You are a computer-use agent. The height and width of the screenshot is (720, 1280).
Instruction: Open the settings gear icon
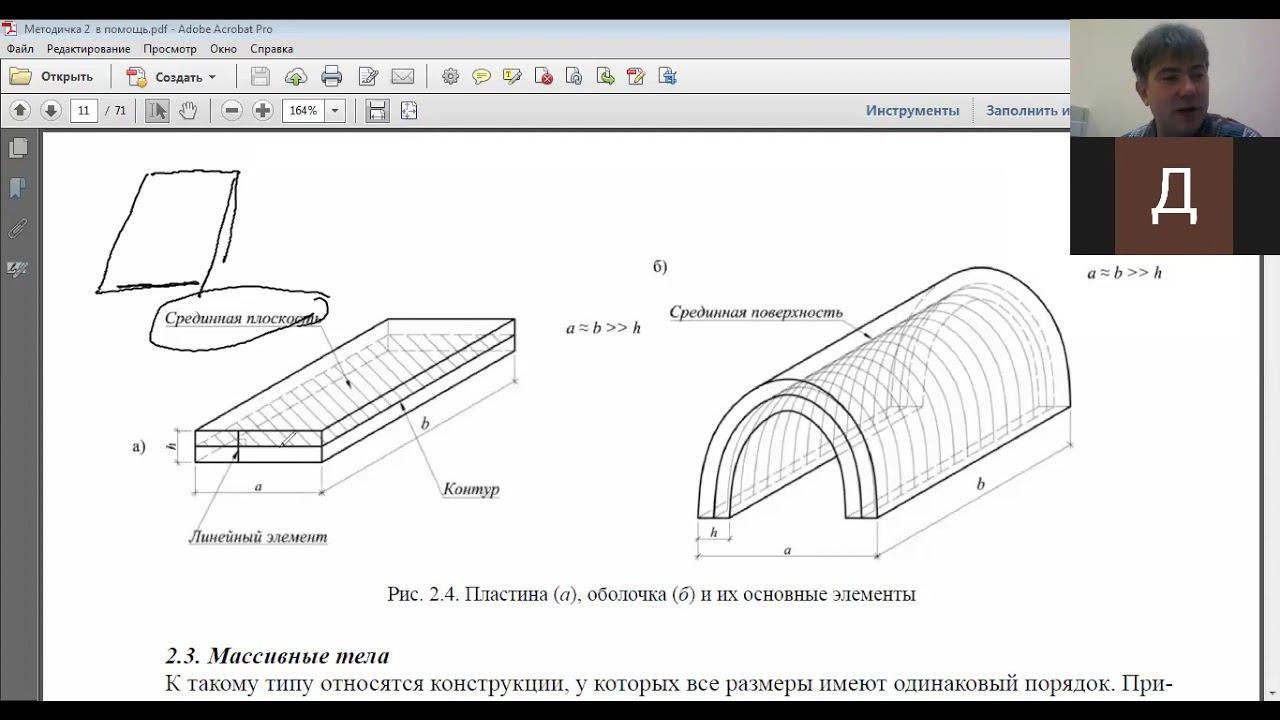pyautogui.click(x=450, y=76)
